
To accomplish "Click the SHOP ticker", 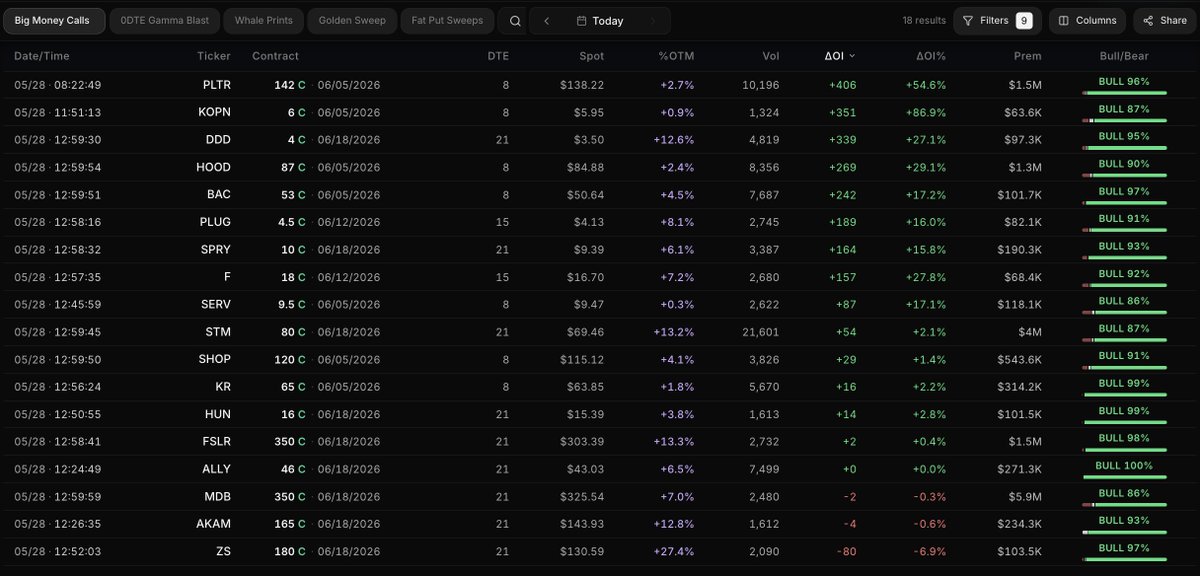I will click(214, 359).
